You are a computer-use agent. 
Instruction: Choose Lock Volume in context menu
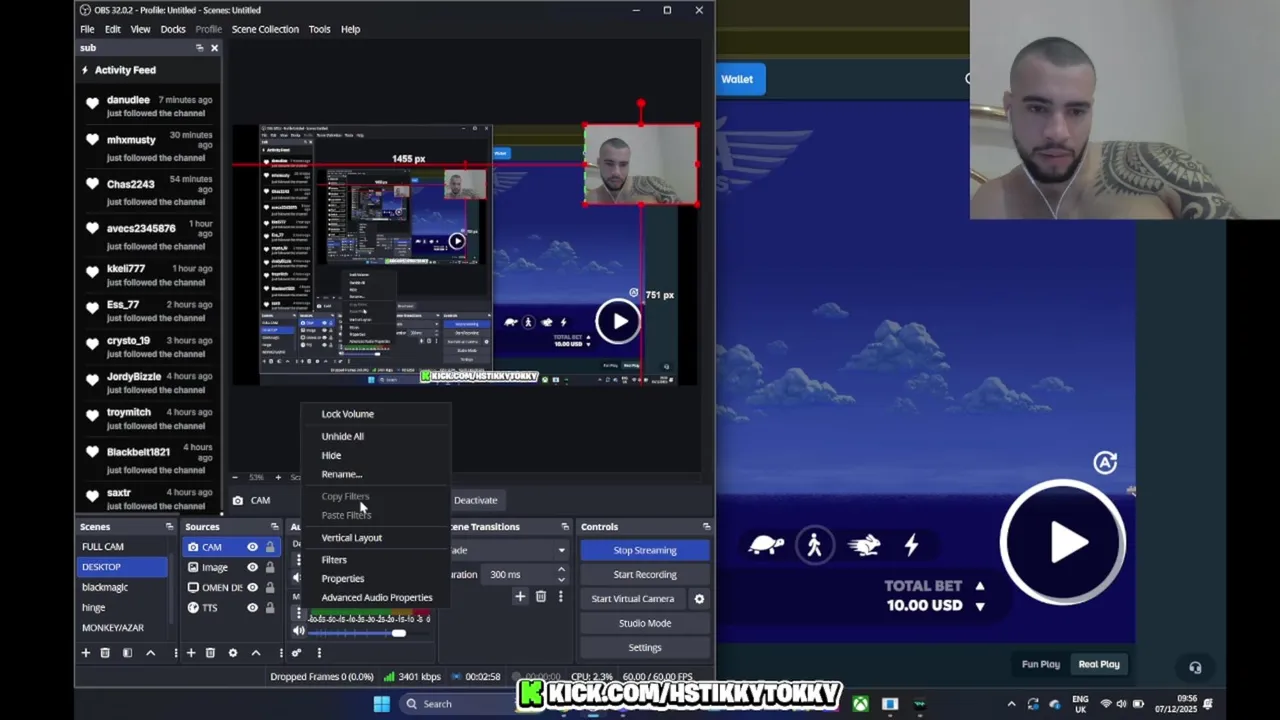pos(376,414)
